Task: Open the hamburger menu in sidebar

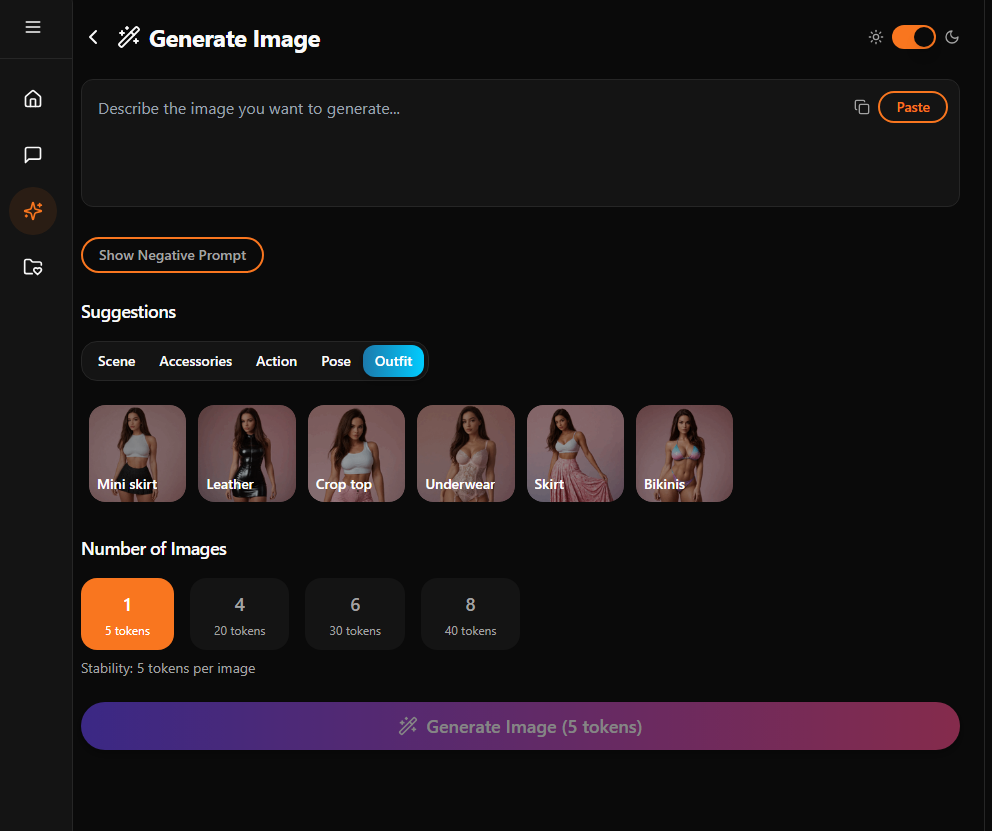Action: 33,27
